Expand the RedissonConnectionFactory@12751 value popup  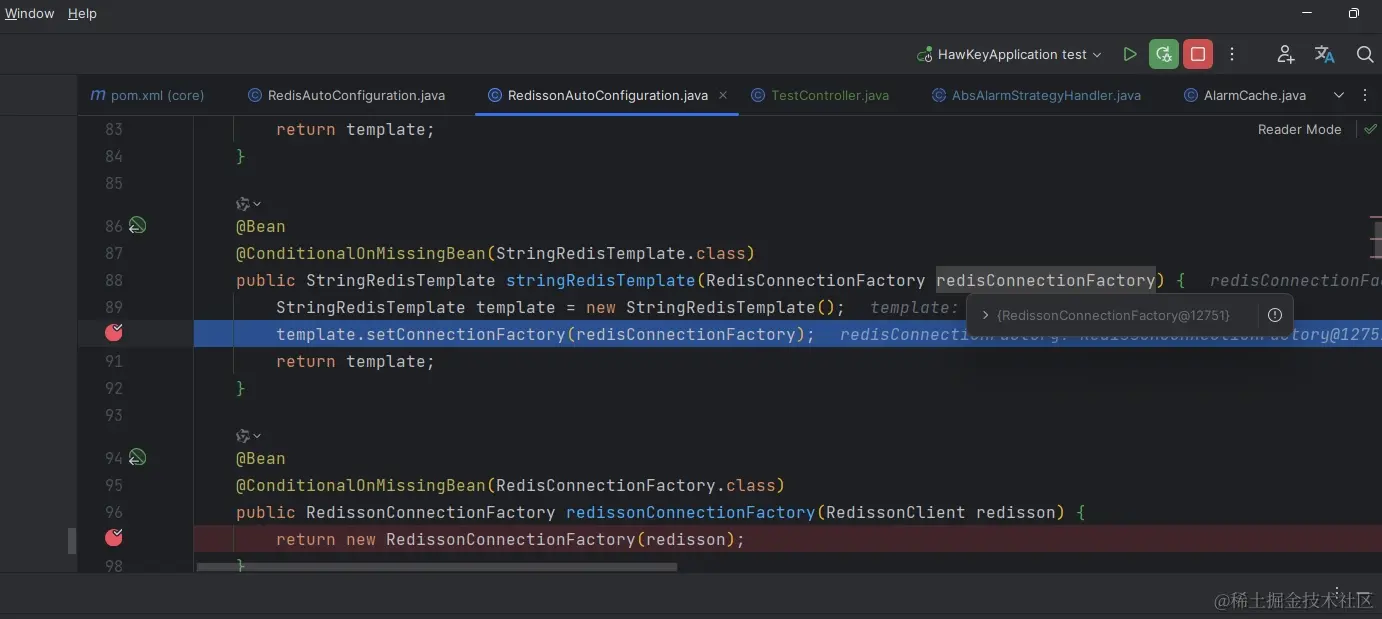coord(985,315)
